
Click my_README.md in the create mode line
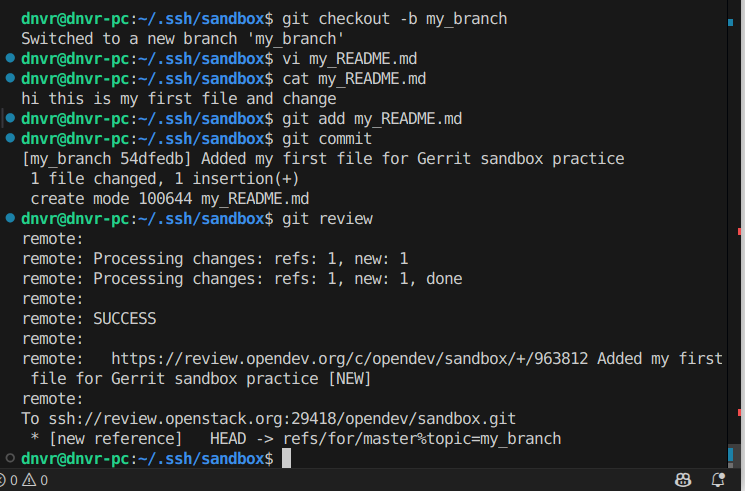[256, 198]
